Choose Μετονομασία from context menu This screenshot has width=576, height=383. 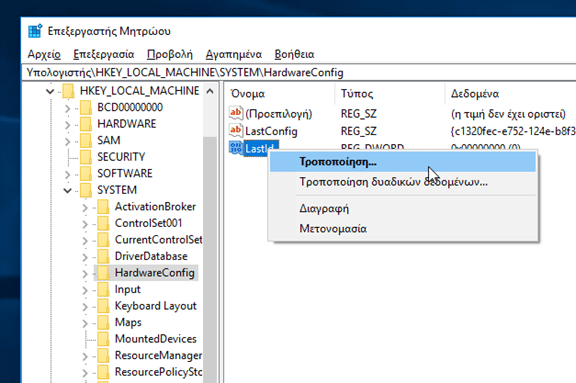403,228
